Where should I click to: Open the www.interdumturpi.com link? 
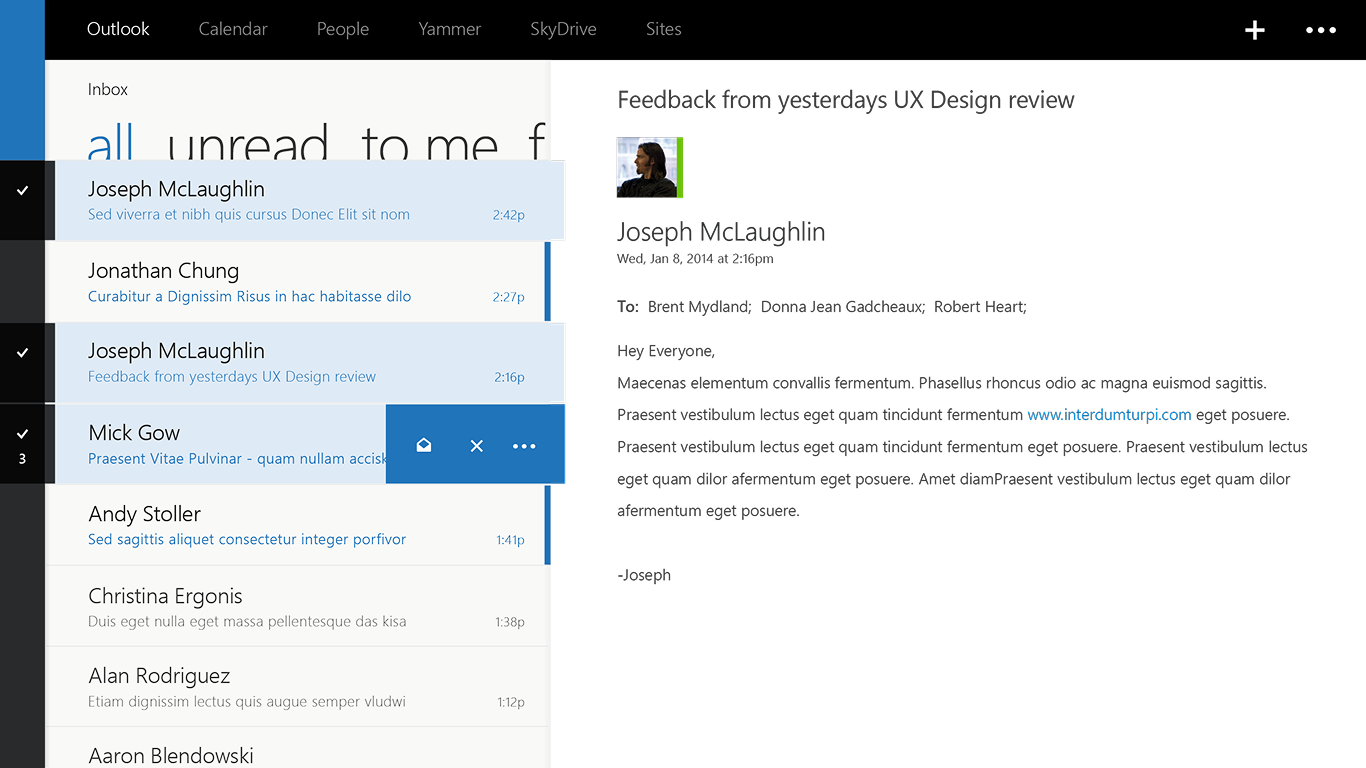click(1109, 415)
